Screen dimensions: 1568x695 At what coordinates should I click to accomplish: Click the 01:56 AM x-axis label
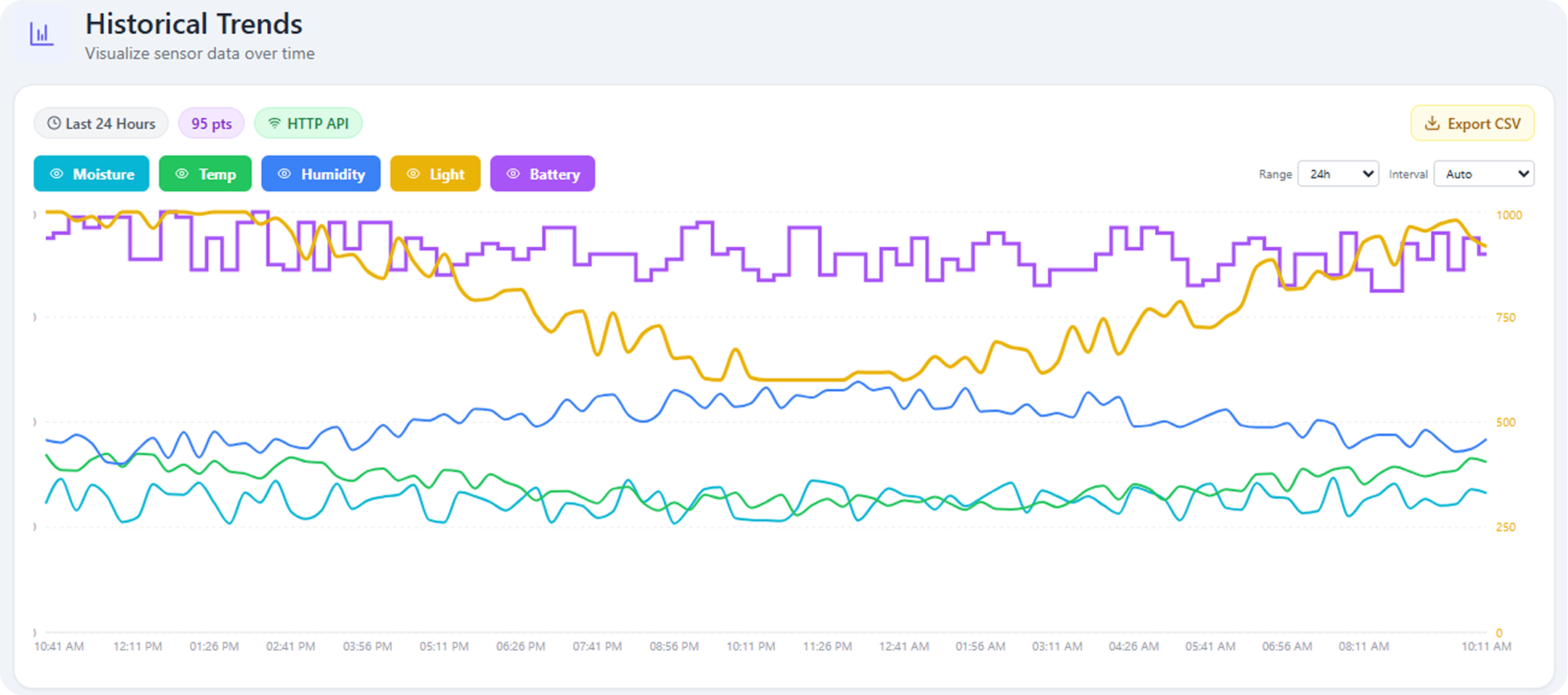(980, 646)
